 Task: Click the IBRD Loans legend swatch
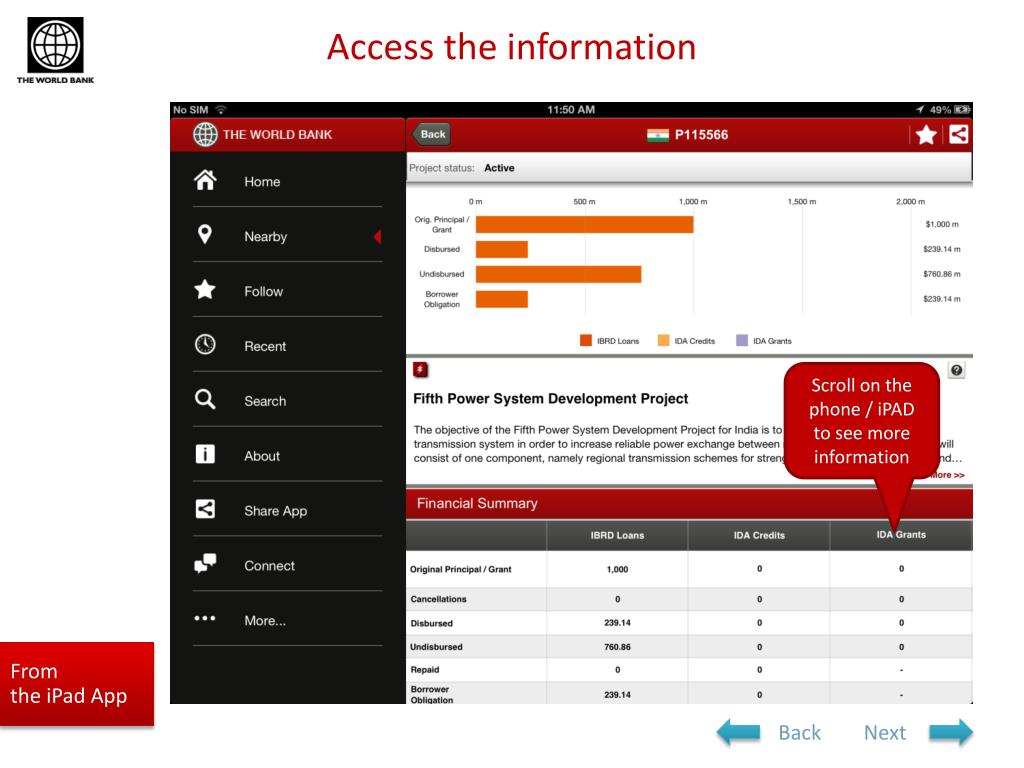[x=586, y=340]
